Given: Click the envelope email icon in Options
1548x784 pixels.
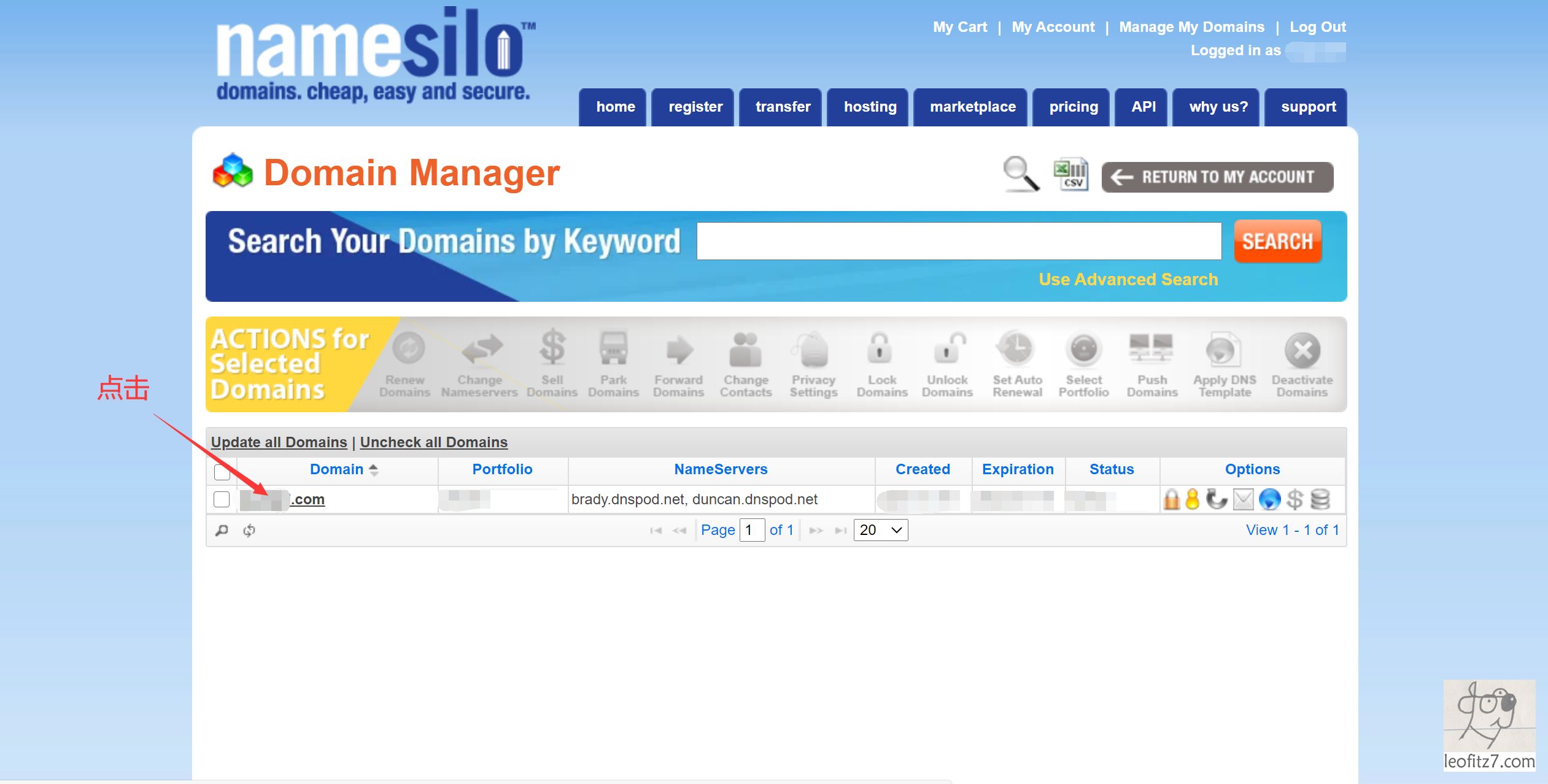Looking at the screenshot, I should (x=1243, y=499).
